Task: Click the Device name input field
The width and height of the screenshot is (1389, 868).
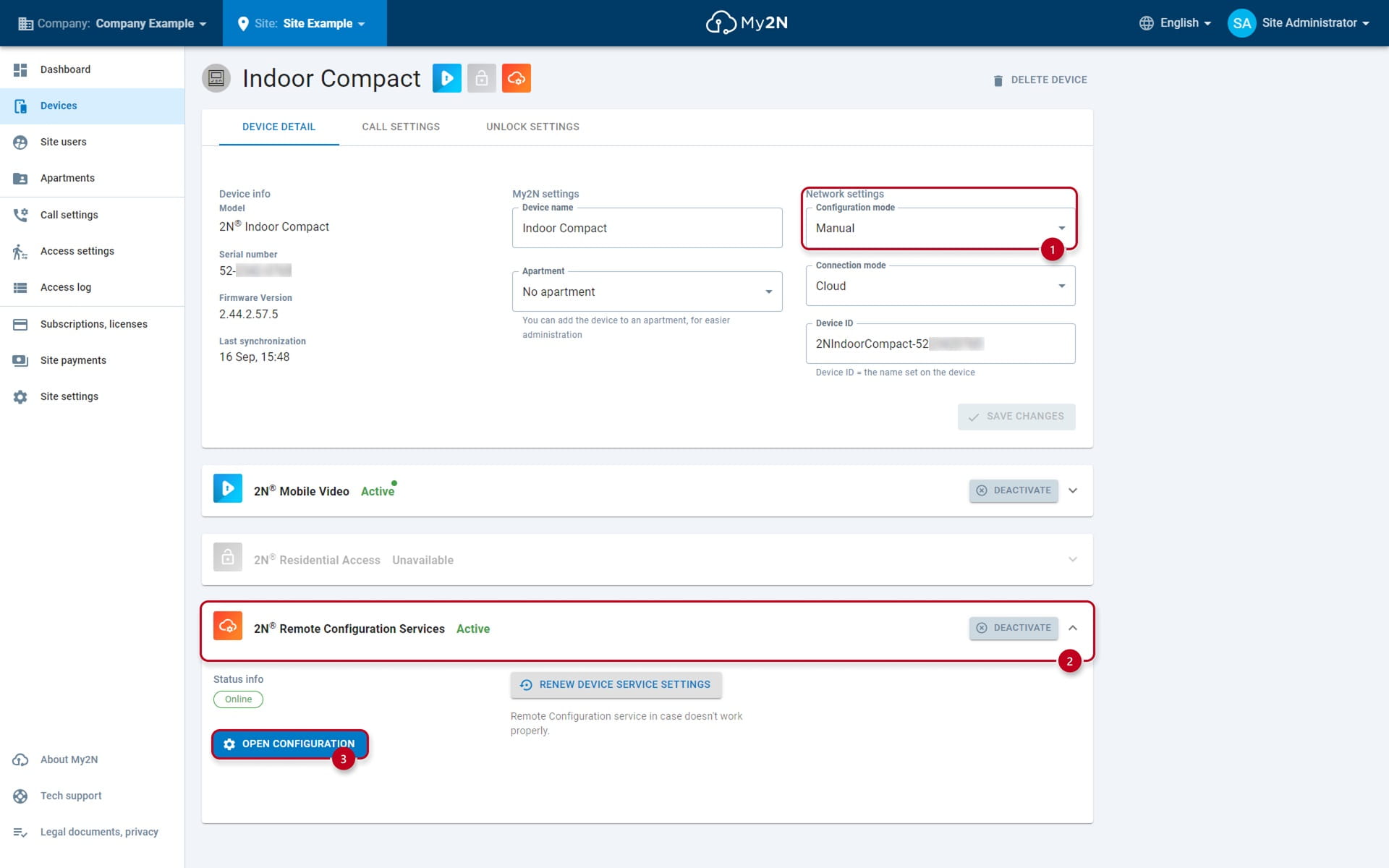Action: coord(647,228)
